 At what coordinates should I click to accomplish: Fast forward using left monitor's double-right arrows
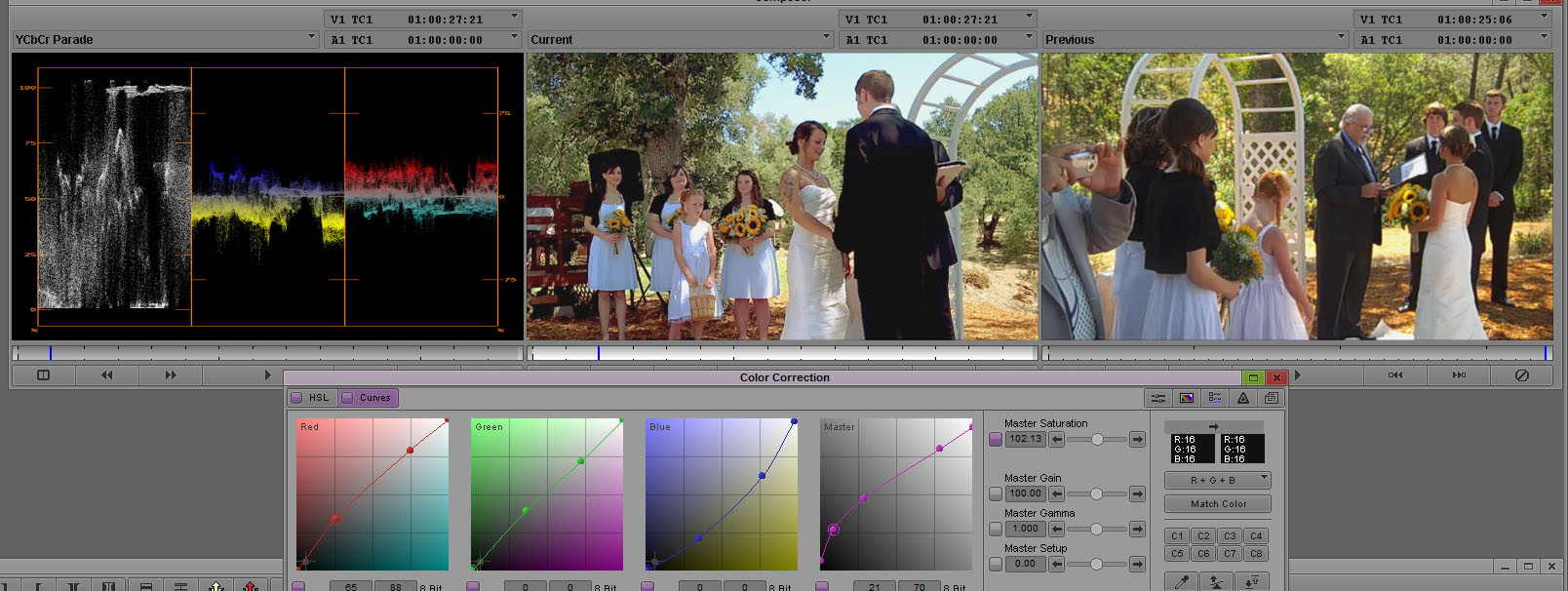click(171, 374)
